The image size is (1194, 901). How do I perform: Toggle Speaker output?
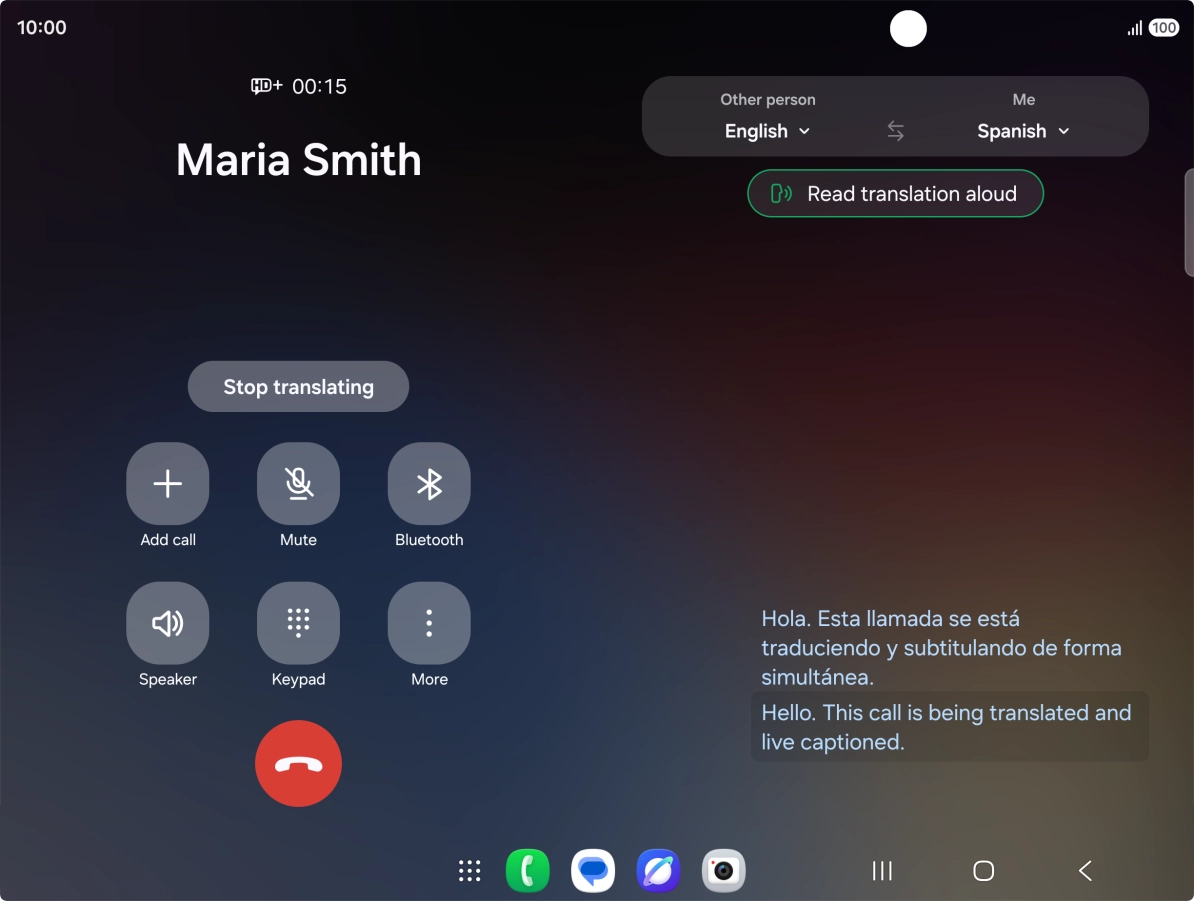click(x=168, y=623)
